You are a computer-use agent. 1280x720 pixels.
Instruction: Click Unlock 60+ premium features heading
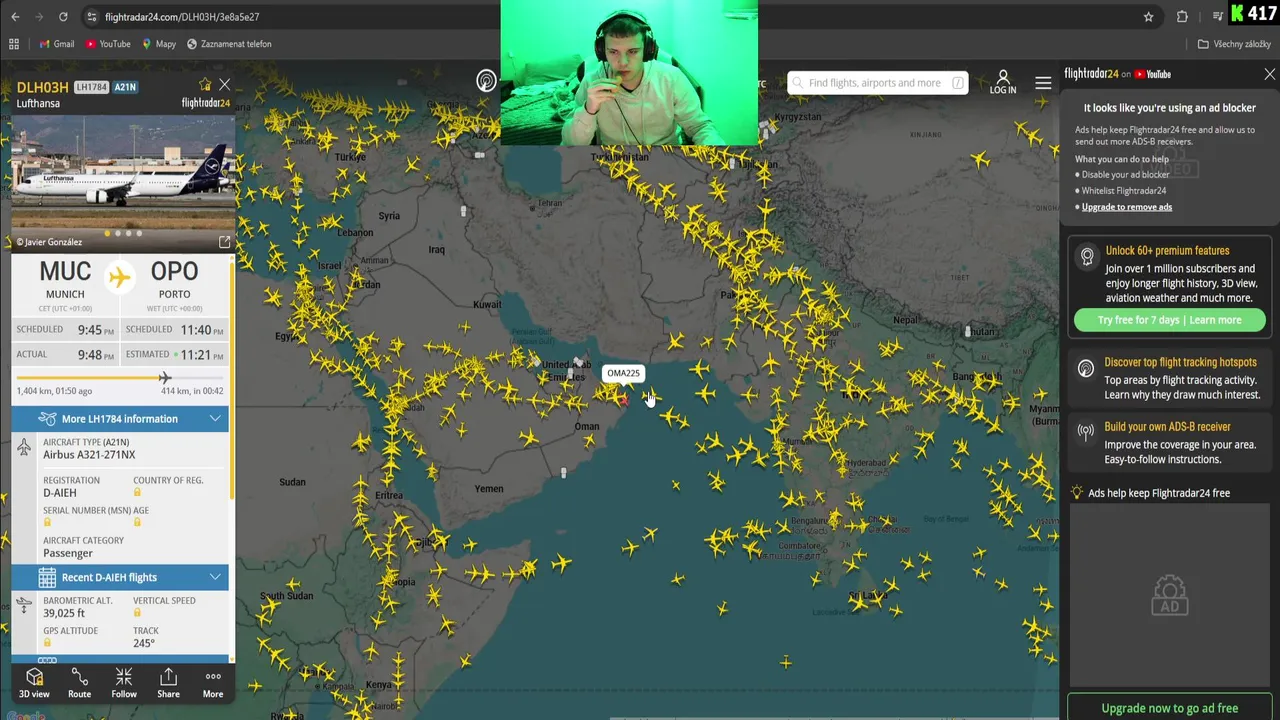point(1167,251)
